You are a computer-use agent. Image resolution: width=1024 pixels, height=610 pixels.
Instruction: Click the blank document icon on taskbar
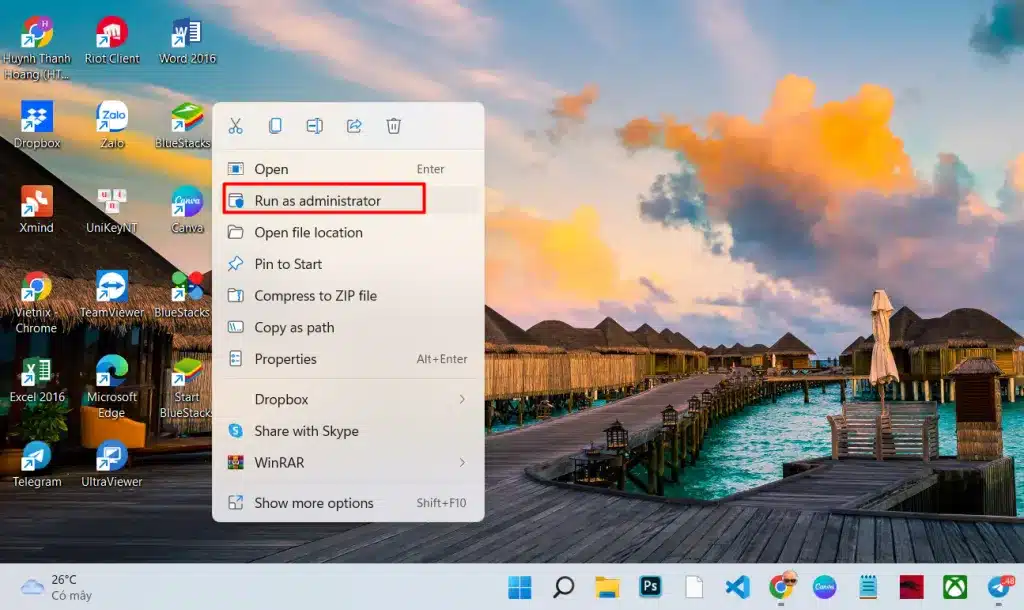click(694, 587)
